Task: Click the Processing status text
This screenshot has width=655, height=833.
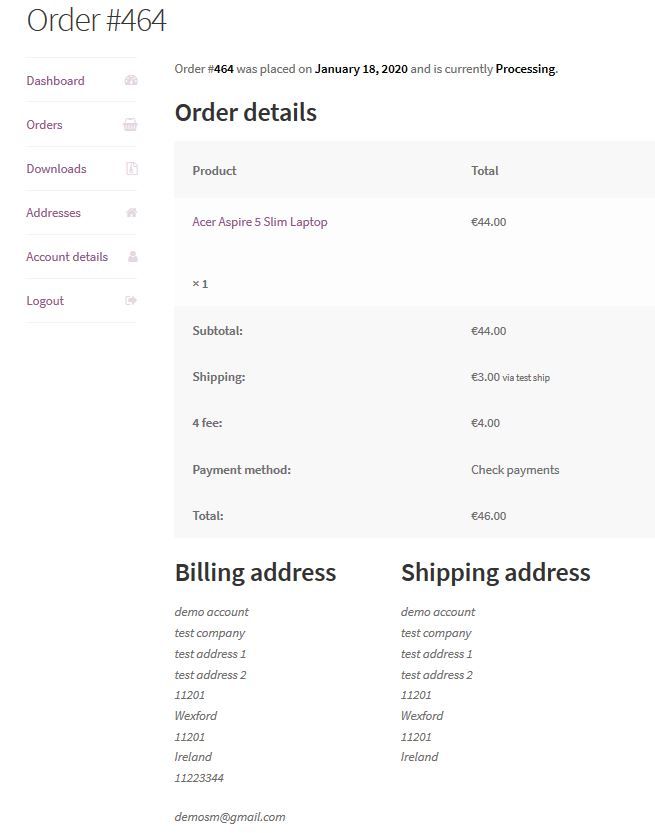Action: coord(525,69)
